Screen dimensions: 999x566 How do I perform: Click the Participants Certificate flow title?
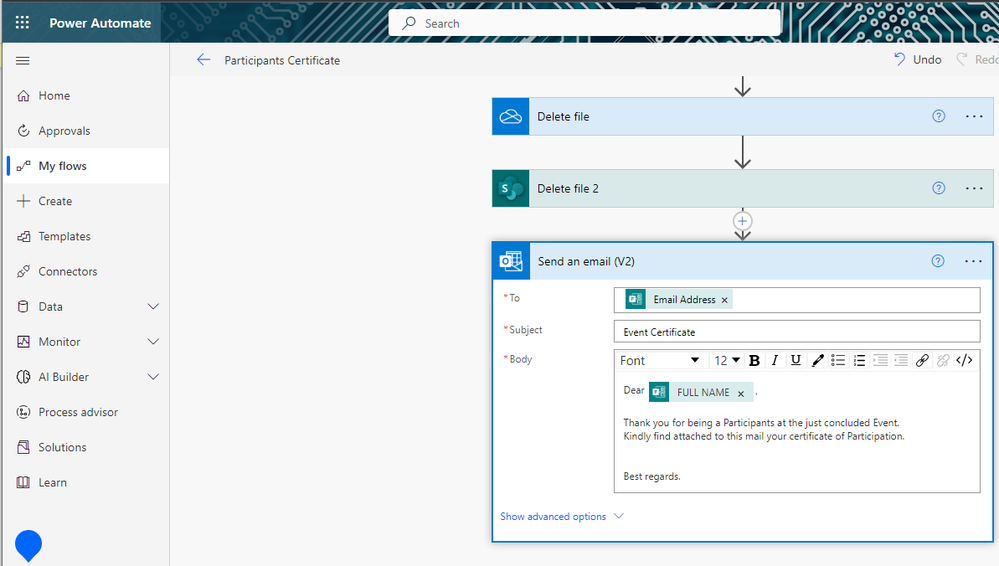[x=282, y=61]
